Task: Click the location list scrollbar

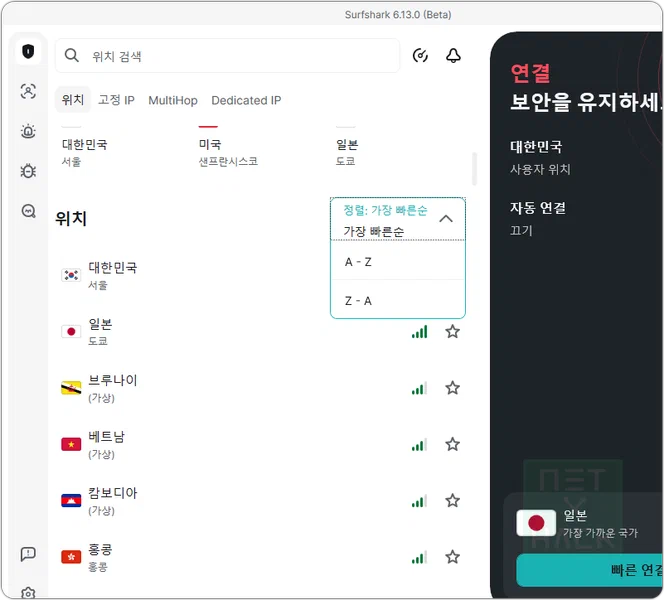Action: tap(474, 169)
